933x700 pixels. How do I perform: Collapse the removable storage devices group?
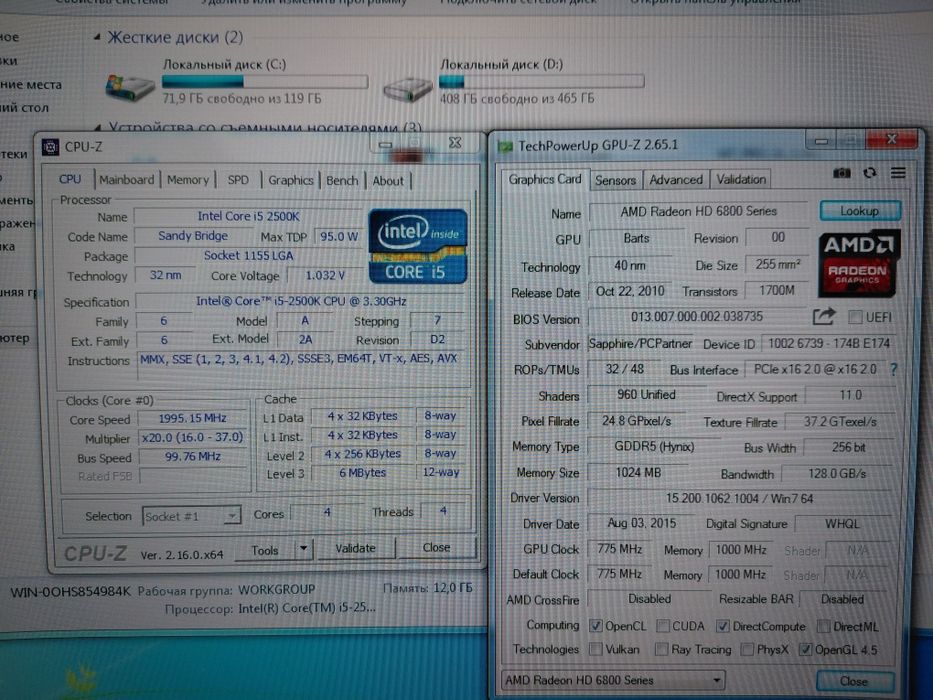[x=98, y=127]
